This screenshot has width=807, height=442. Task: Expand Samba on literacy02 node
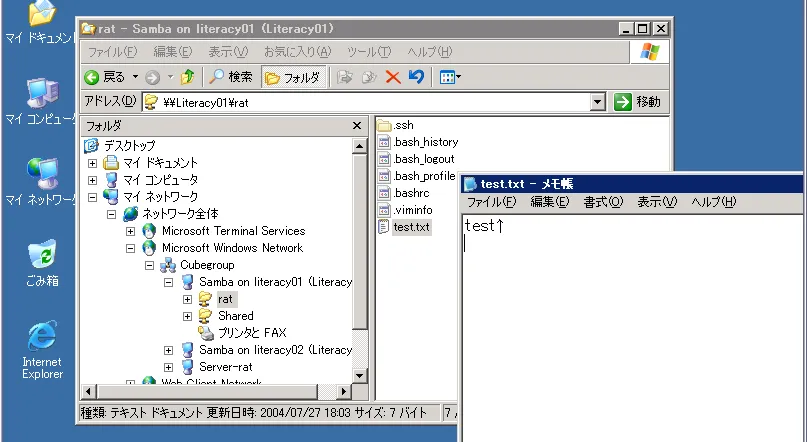point(168,350)
